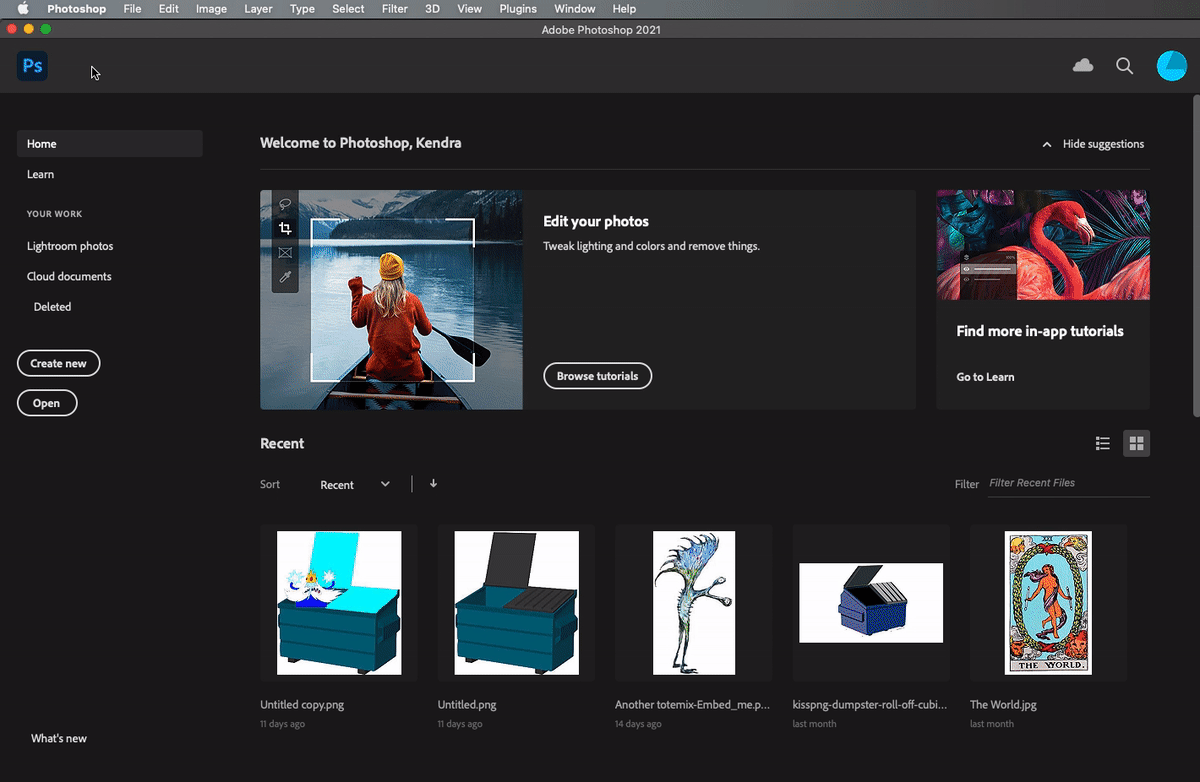Open the Another totemix-Embed_me thumbnail

point(694,603)
